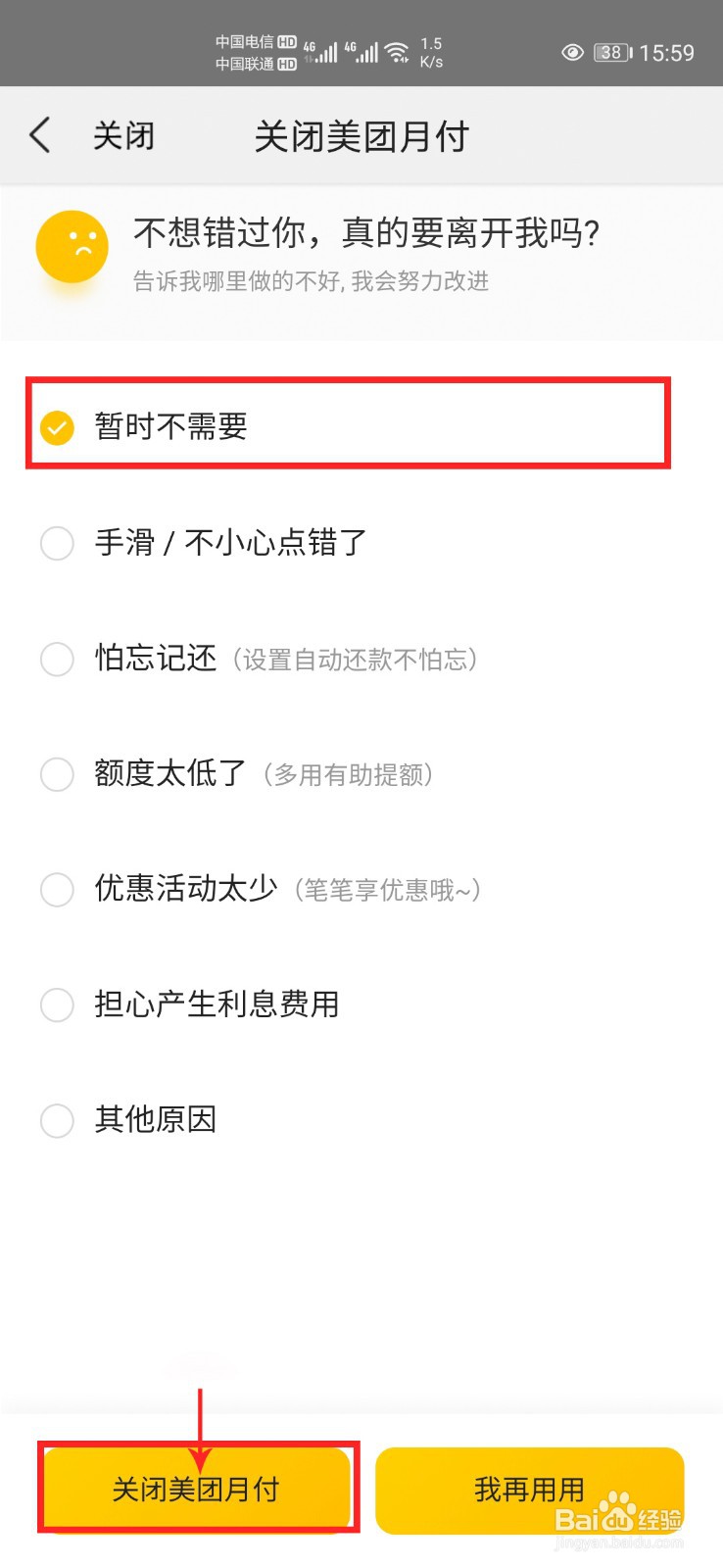Image resolution: width=723 pixels, height=1568 pixels.
Task: Tap the WiFi icon in the status bar
Action: pos(399,51)
